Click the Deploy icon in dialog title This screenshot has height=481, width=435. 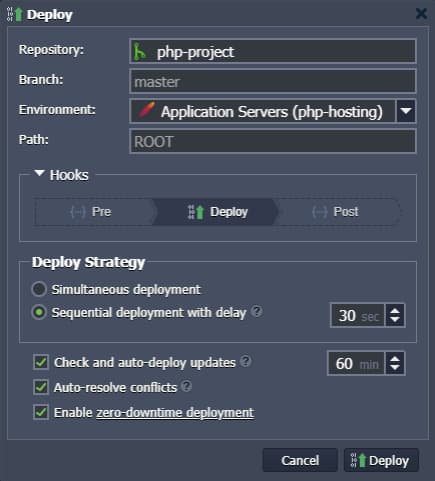(x=15, y=14)
